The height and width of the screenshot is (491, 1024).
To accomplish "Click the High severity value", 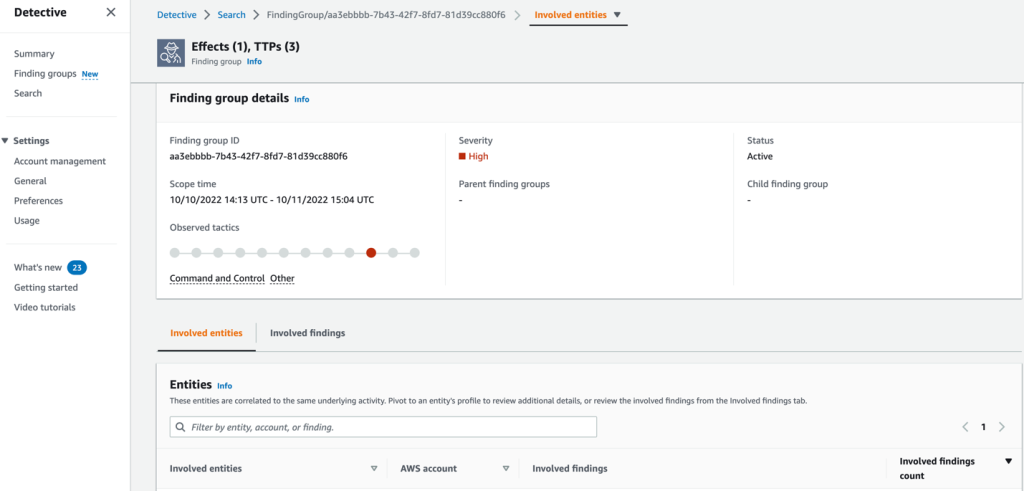I will (x=473, y=156).
